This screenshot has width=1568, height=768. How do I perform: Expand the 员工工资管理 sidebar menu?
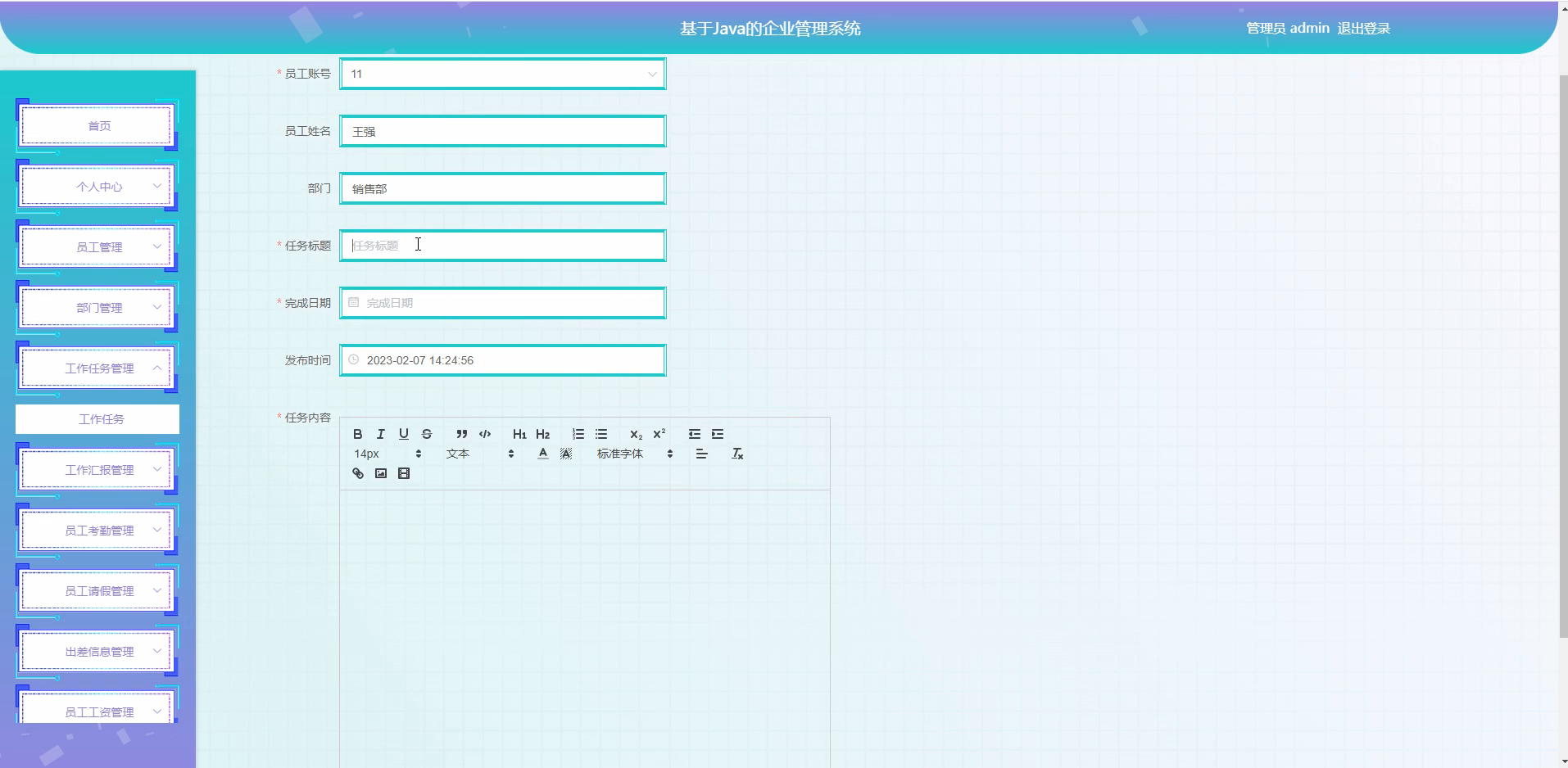[x=97, y=706]
